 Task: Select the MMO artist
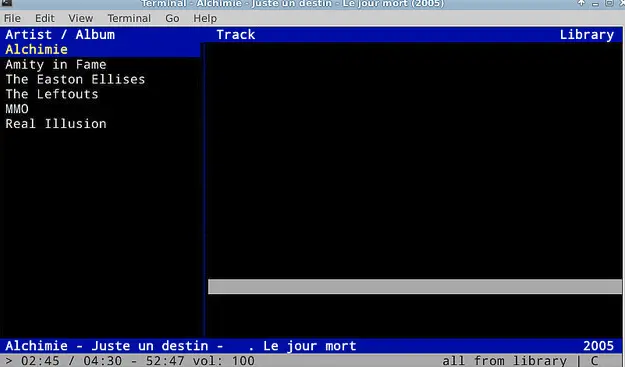pos(17,109)
